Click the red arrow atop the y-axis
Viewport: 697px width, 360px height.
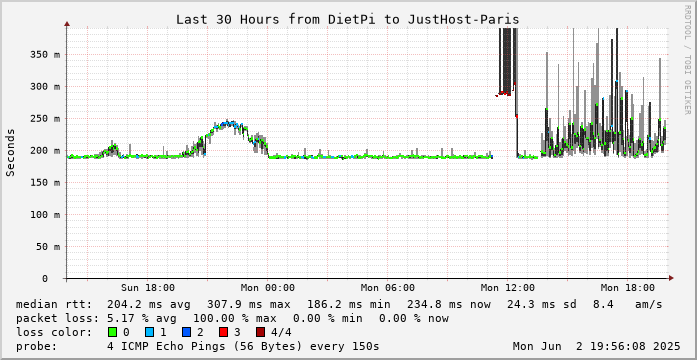coord(67,24)
